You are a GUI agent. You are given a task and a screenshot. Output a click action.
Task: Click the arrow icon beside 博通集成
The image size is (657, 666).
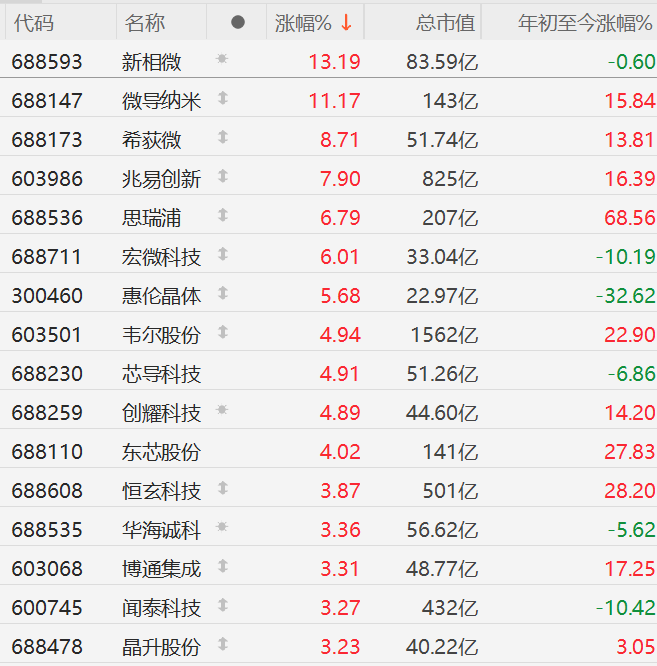(x=223, y=567)
